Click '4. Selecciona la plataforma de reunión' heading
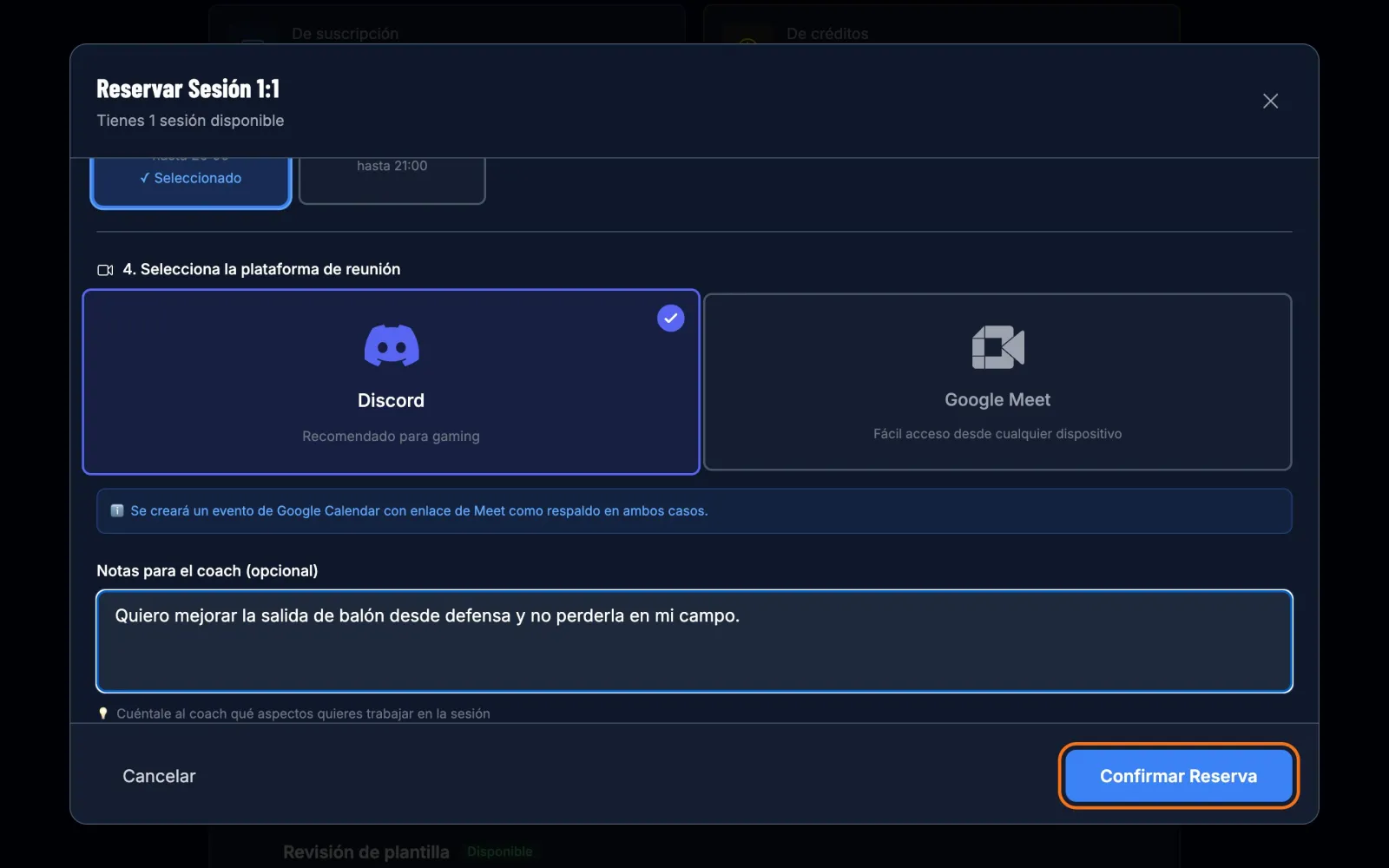The width and height of the screenshot is (1389, 868). [x=261, y=269]
